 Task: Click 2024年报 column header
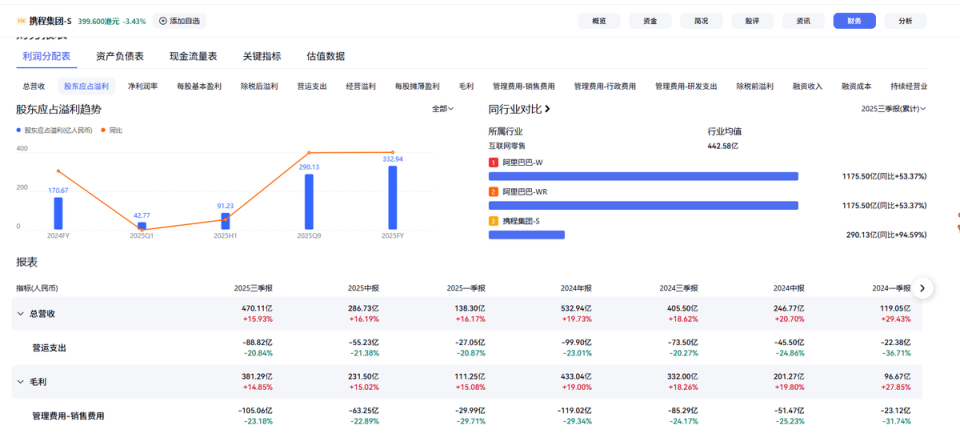(x=576, y=288)
